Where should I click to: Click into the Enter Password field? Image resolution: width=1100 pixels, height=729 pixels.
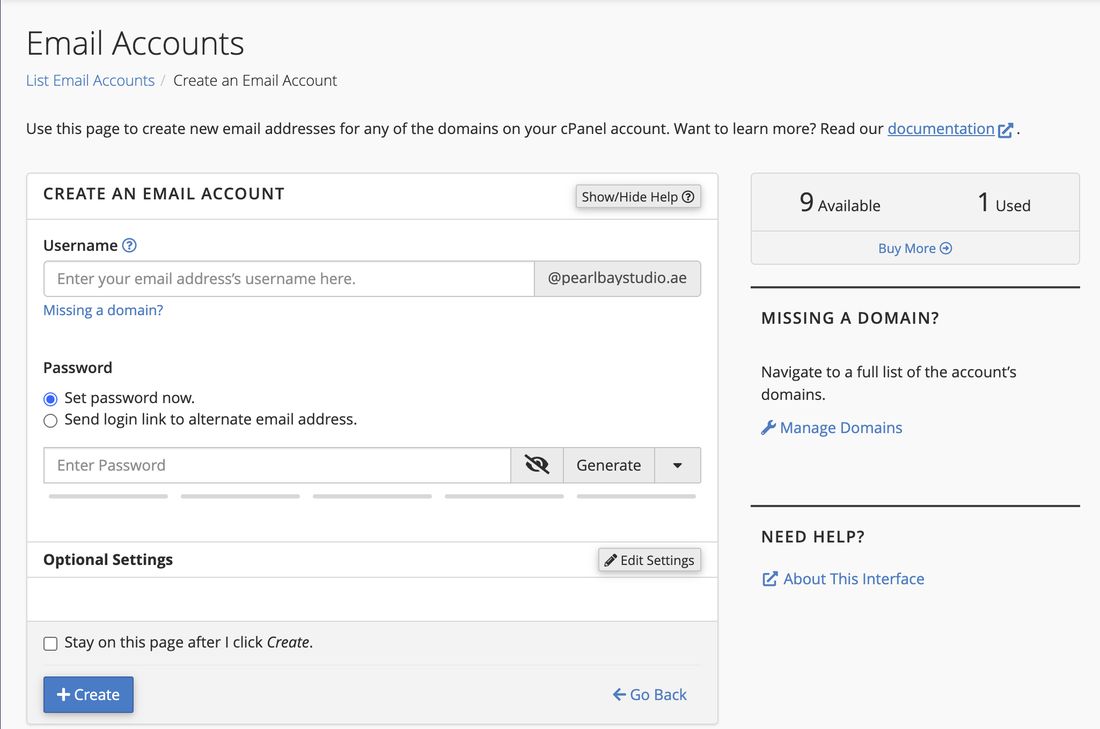pos(277,465)
